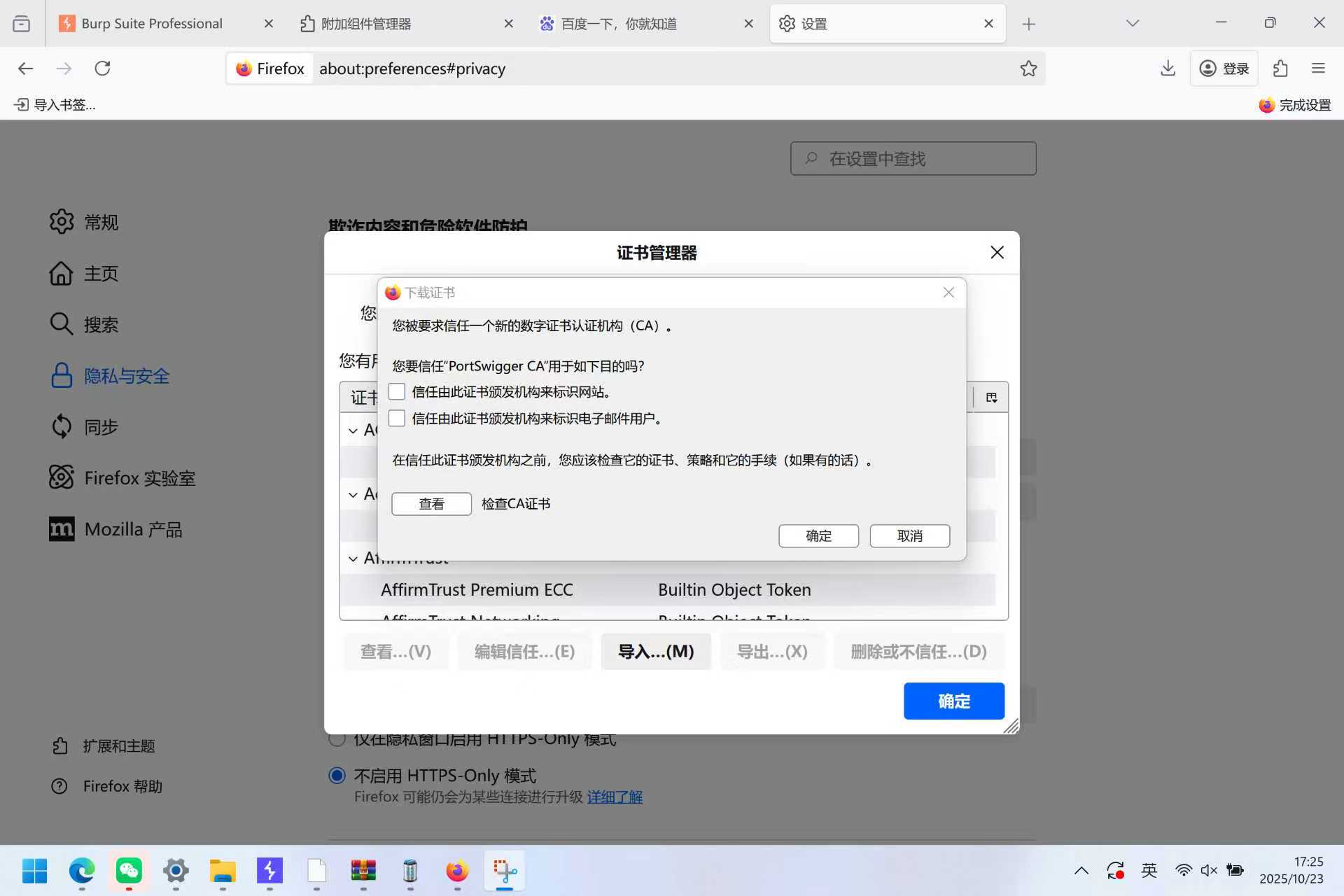Open the list all tabs dropdown arrow

click(x=1133, y=23)
